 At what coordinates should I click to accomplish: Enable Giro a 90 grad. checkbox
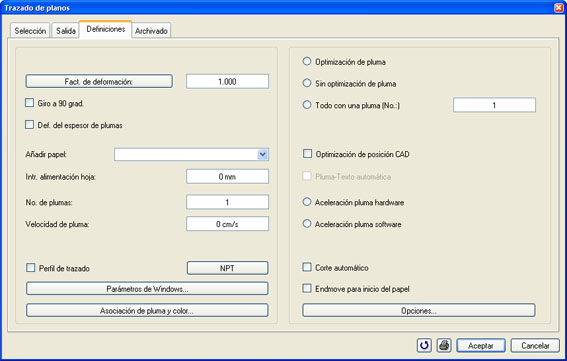click(x=30, y=103)
